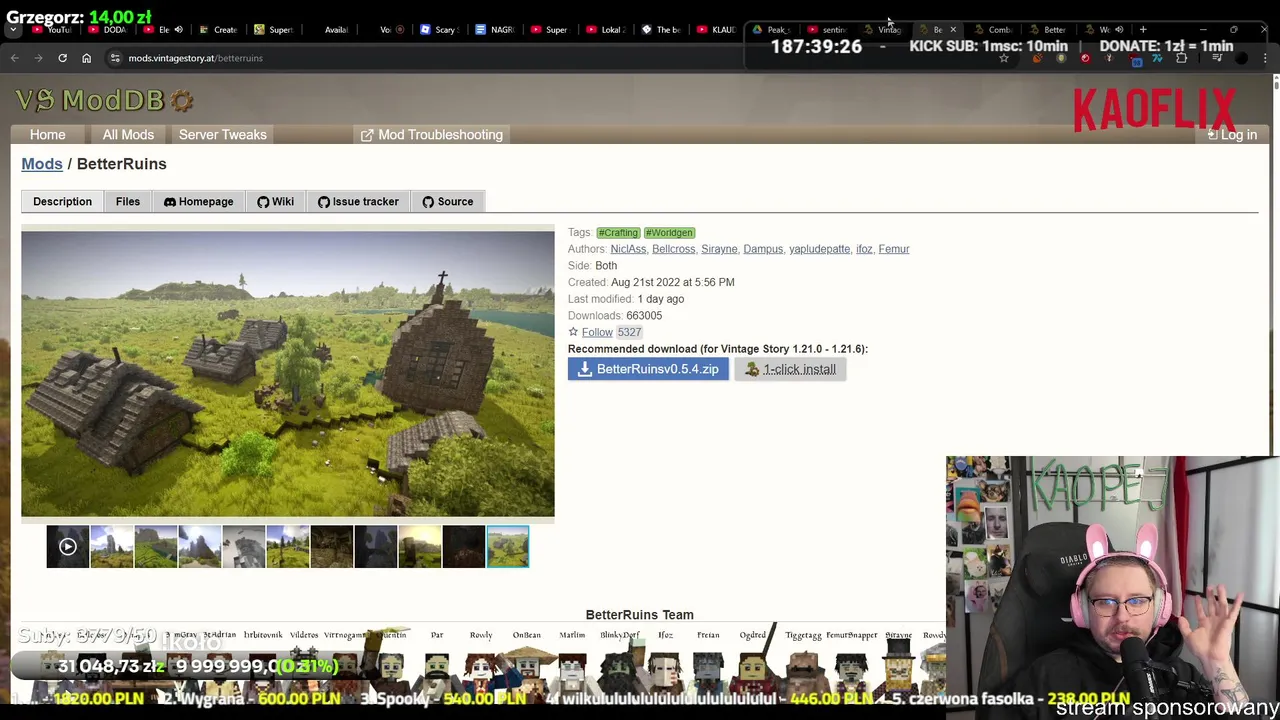Click the browser home icon
This screenshot has width=1280, height=720.
pyautogui.click(x=86, y=58)
